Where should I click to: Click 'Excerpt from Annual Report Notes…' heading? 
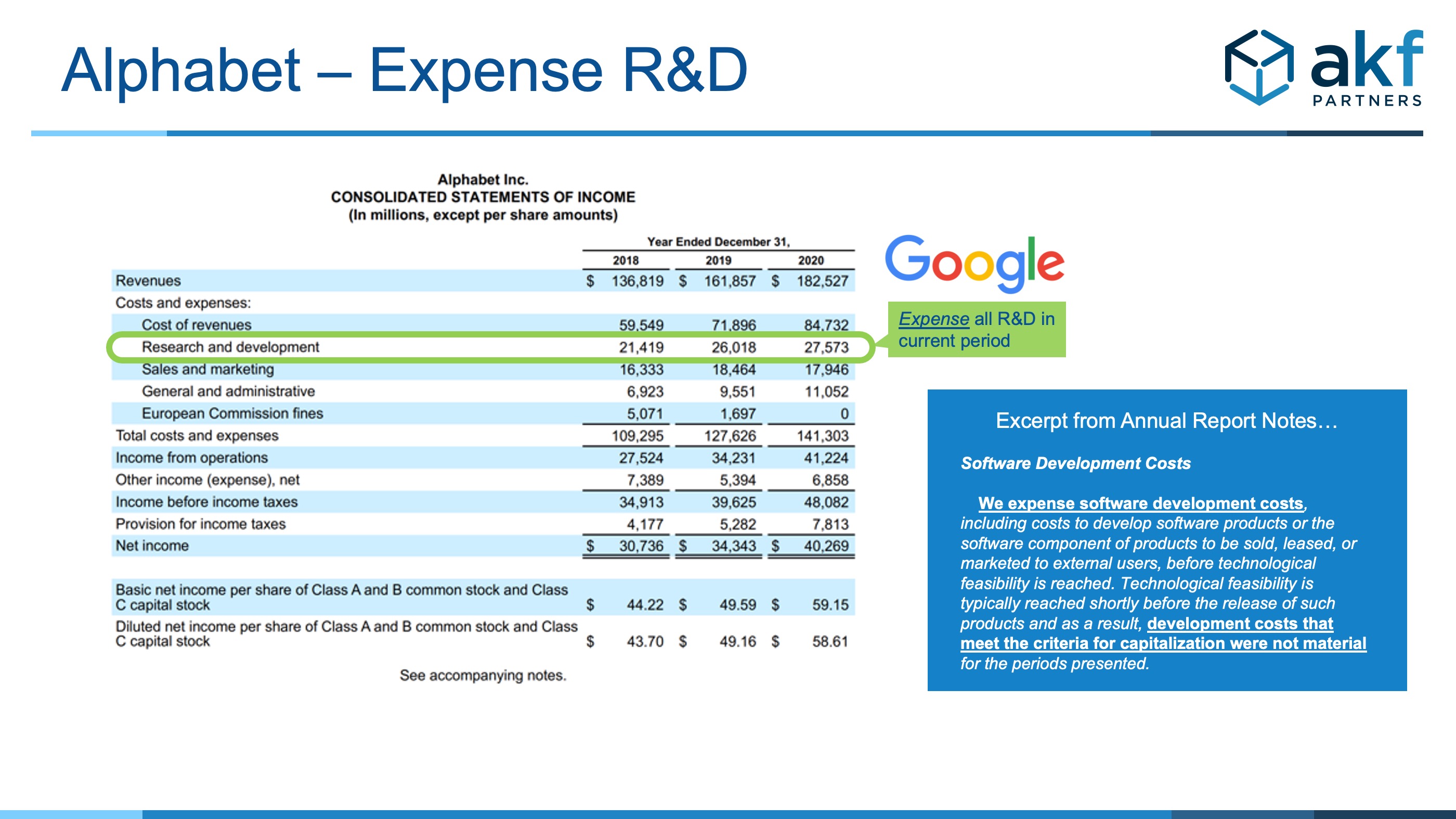tap(1166, 421)
